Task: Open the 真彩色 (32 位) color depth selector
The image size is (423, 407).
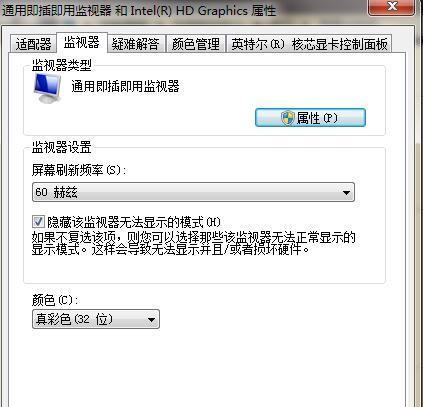Action: coord(96,319)
